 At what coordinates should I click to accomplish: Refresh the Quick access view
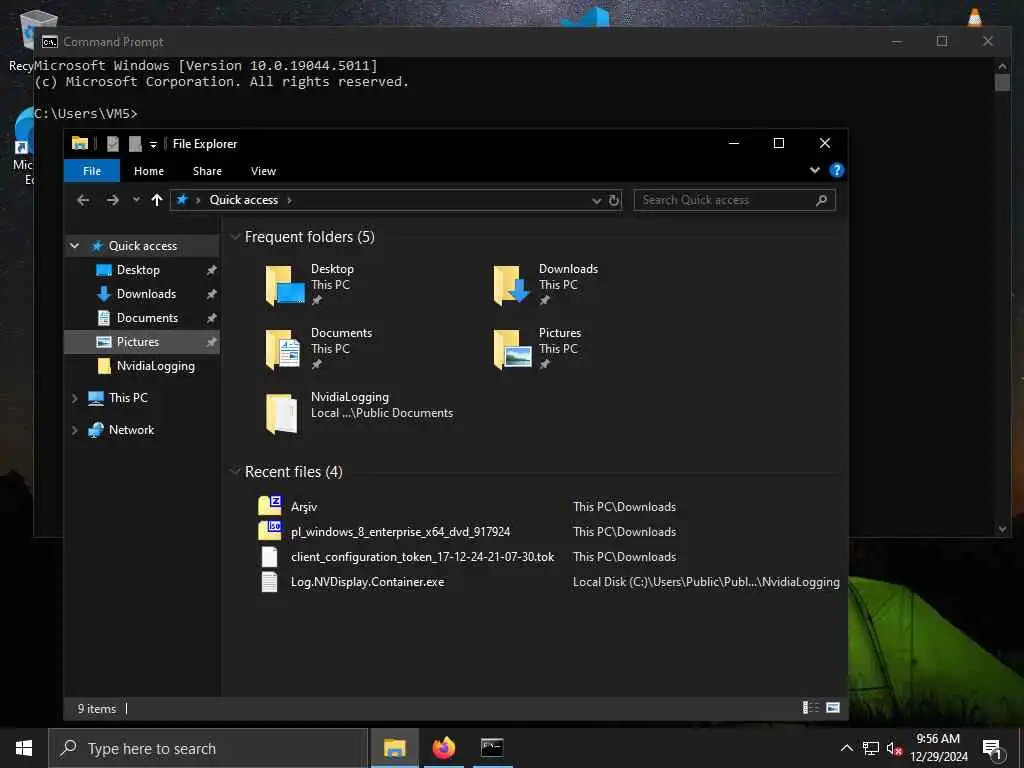(x=614, y=200)
